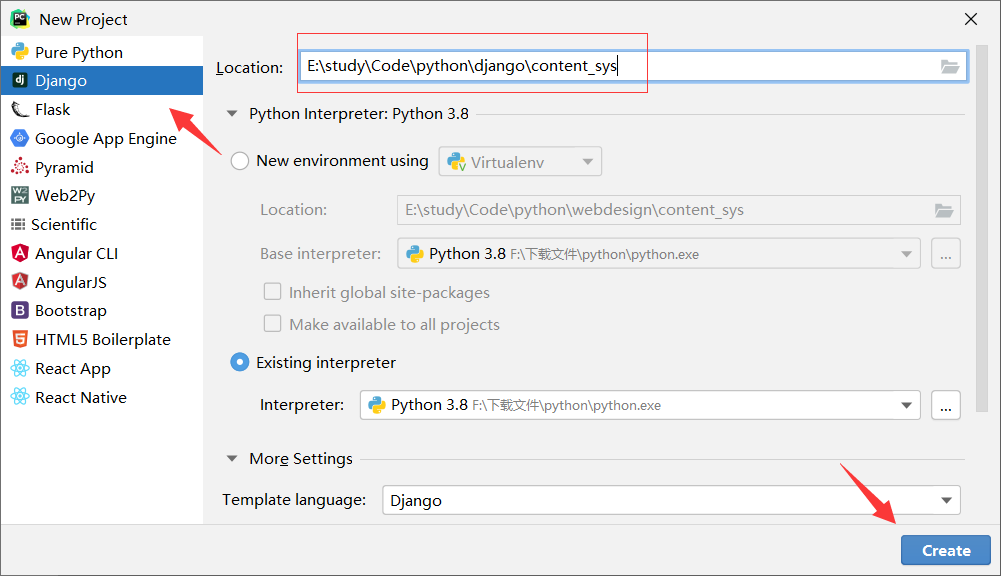Click the vertical scrollbar on the right
Viewport: 1001px width, 576px height.
click(x=982, y=230)
